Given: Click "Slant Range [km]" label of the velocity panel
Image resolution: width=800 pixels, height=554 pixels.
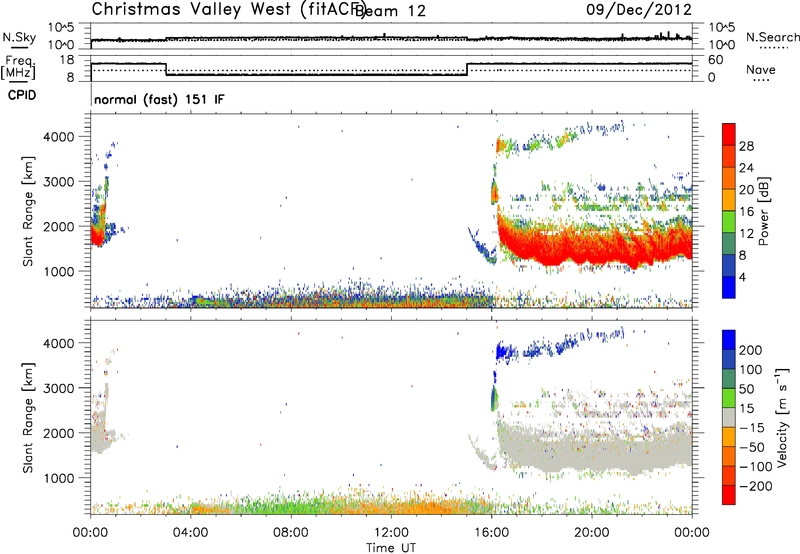Looking at the screenshot, I should point(28,418).
